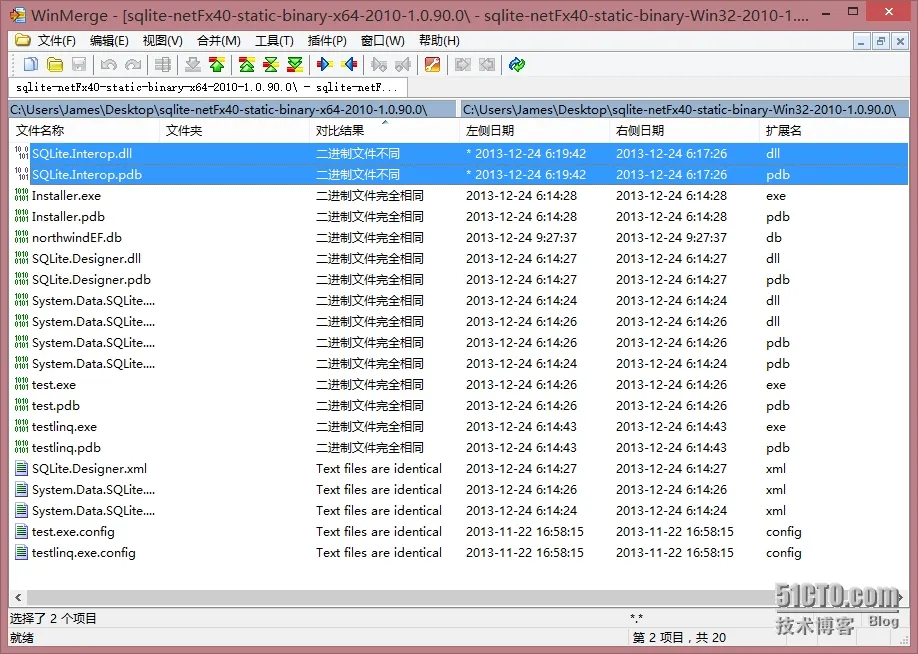The image size is (918, 654).
Task: Open the 文件(F) menu
Action: 56,40
